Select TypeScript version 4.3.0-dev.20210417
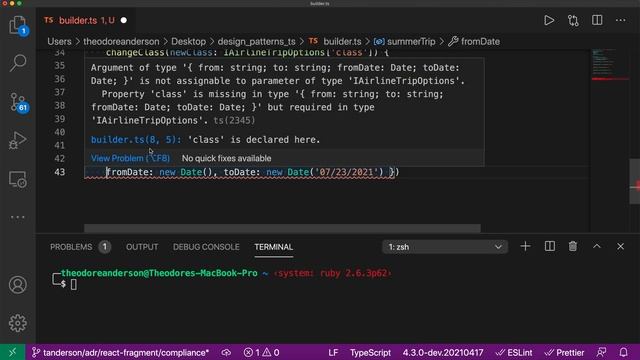This screenshot has height=360, width=640. click(x=443, y=352)
